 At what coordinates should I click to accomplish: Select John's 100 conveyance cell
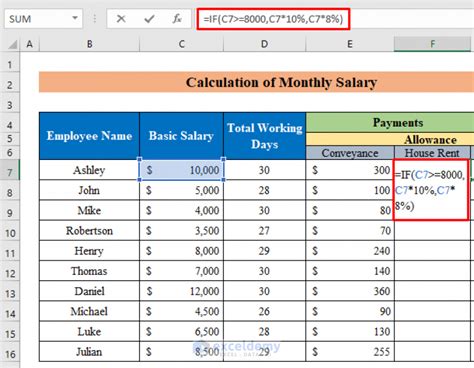coord(350,190)
